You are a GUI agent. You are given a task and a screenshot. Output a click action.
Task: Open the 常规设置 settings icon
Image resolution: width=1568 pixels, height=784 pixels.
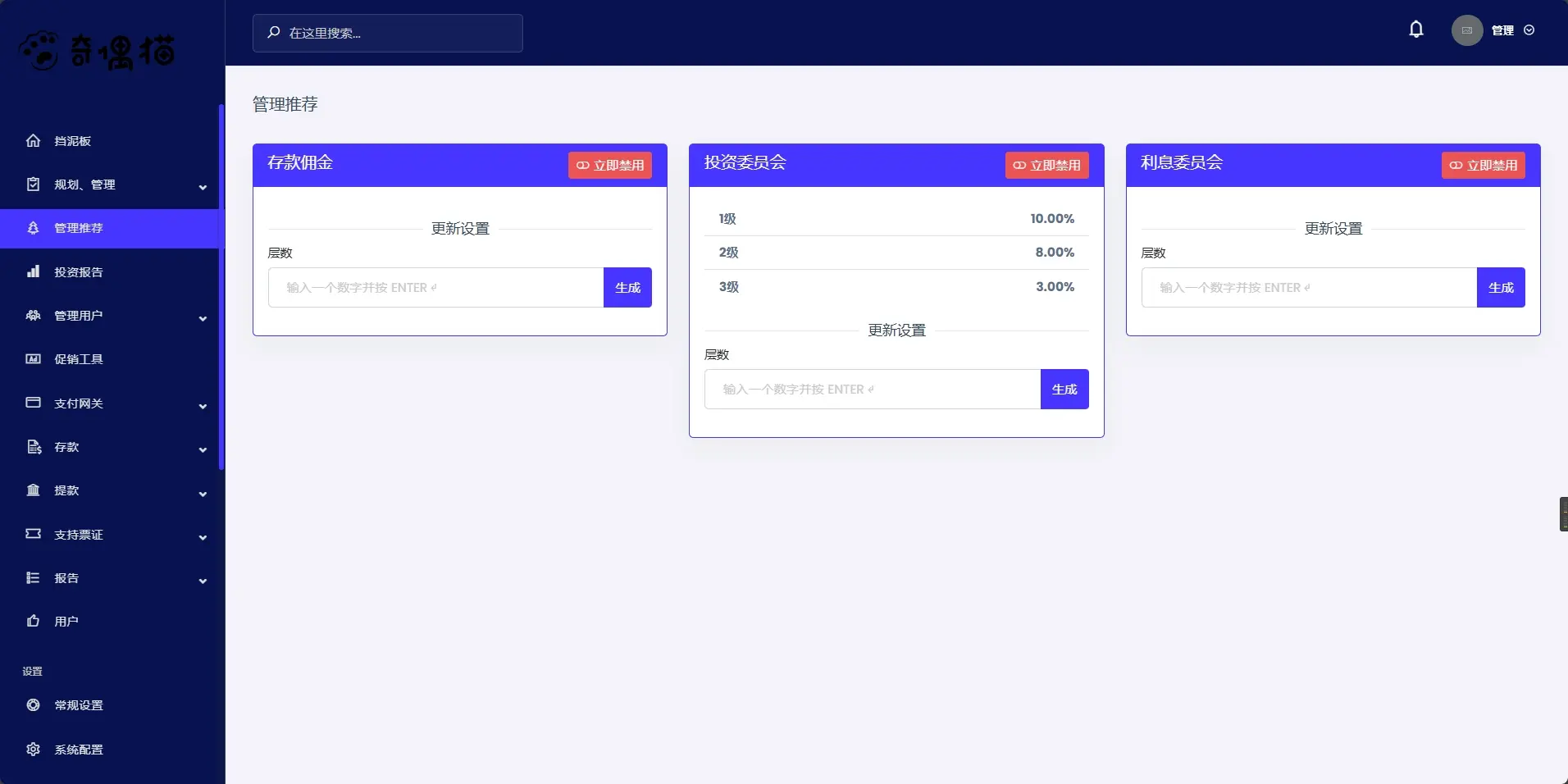[33, 704]
